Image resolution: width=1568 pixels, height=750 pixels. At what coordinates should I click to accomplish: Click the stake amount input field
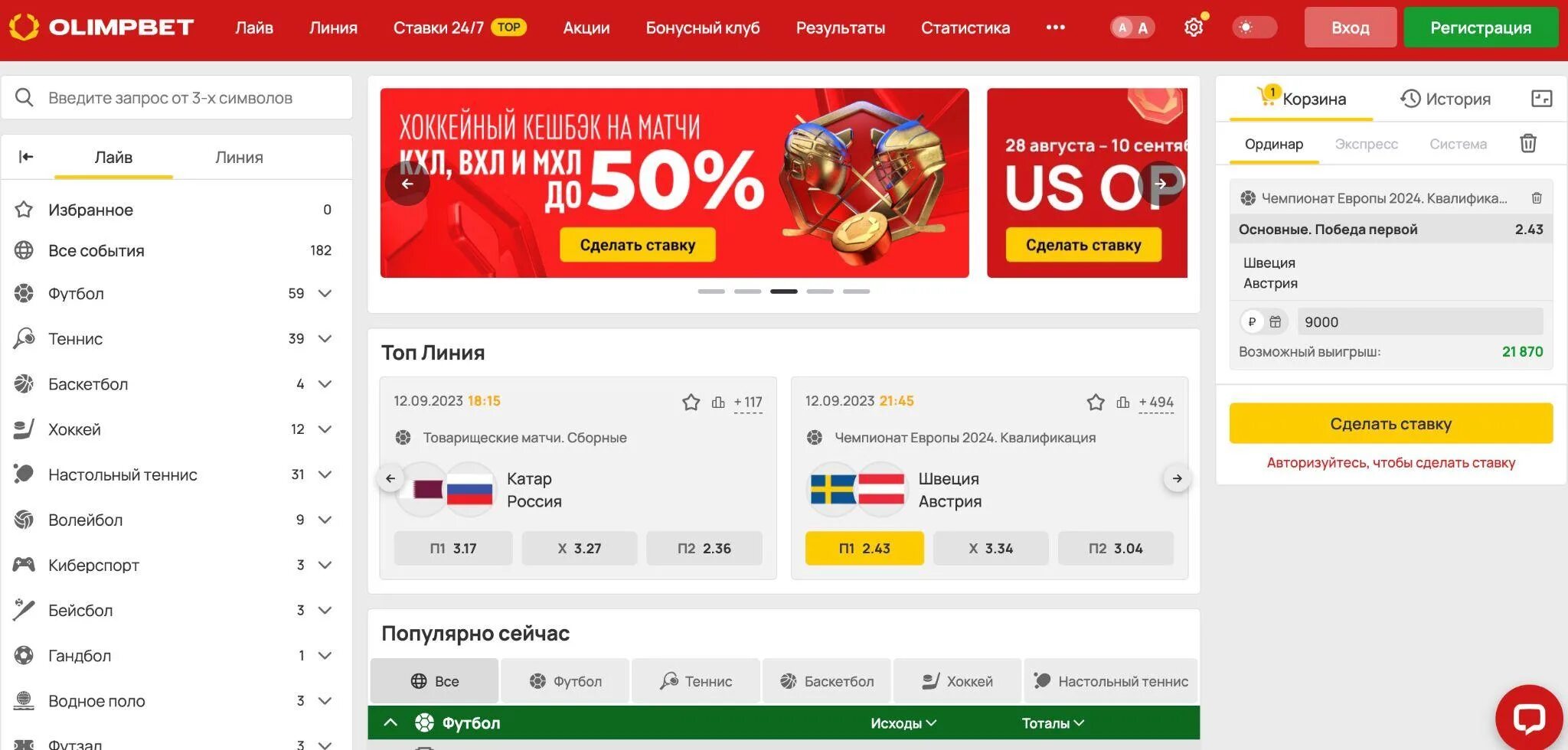pos(1419,321)
